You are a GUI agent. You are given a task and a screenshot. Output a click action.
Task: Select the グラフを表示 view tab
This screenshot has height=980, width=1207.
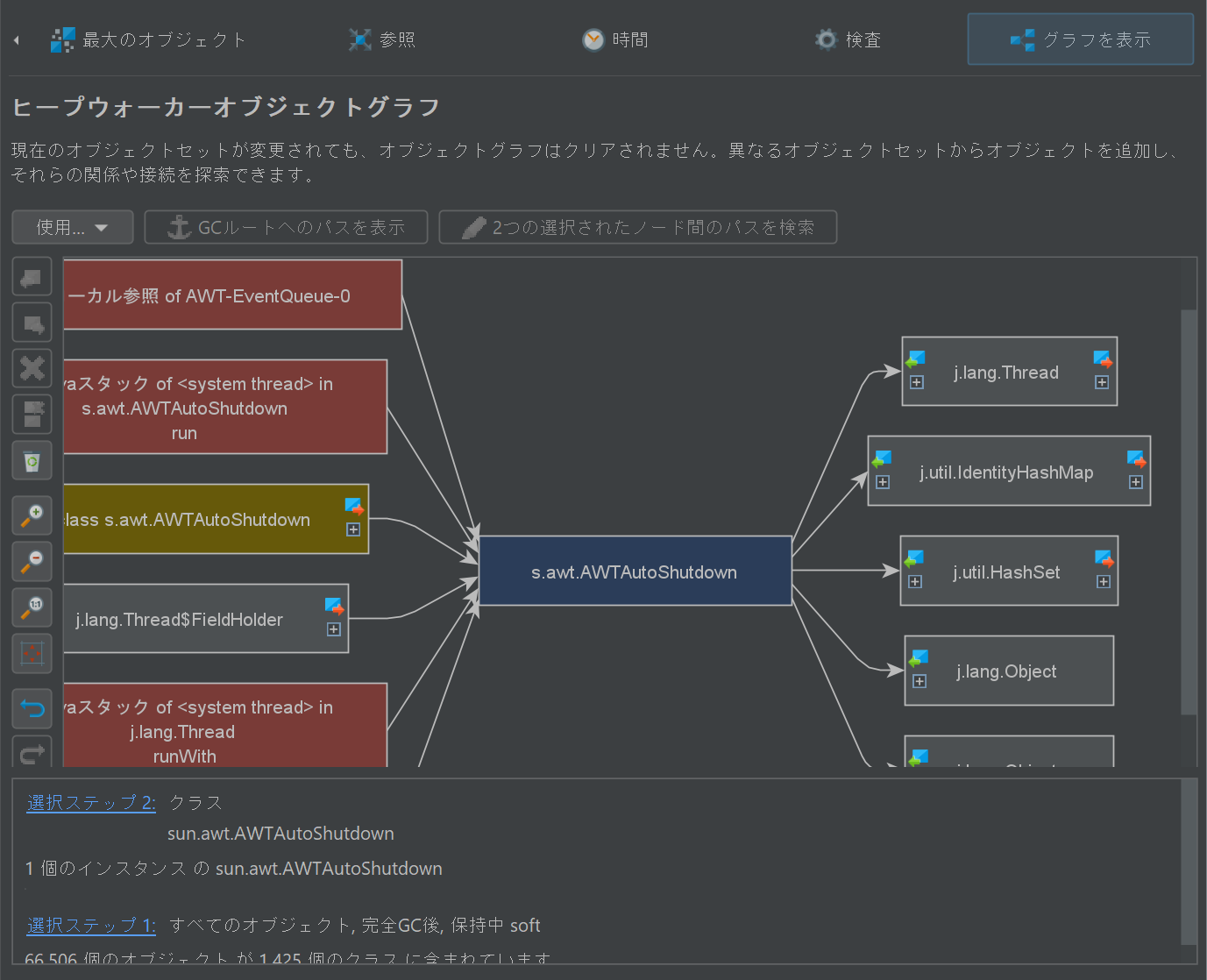click(x=1080, y=39)
